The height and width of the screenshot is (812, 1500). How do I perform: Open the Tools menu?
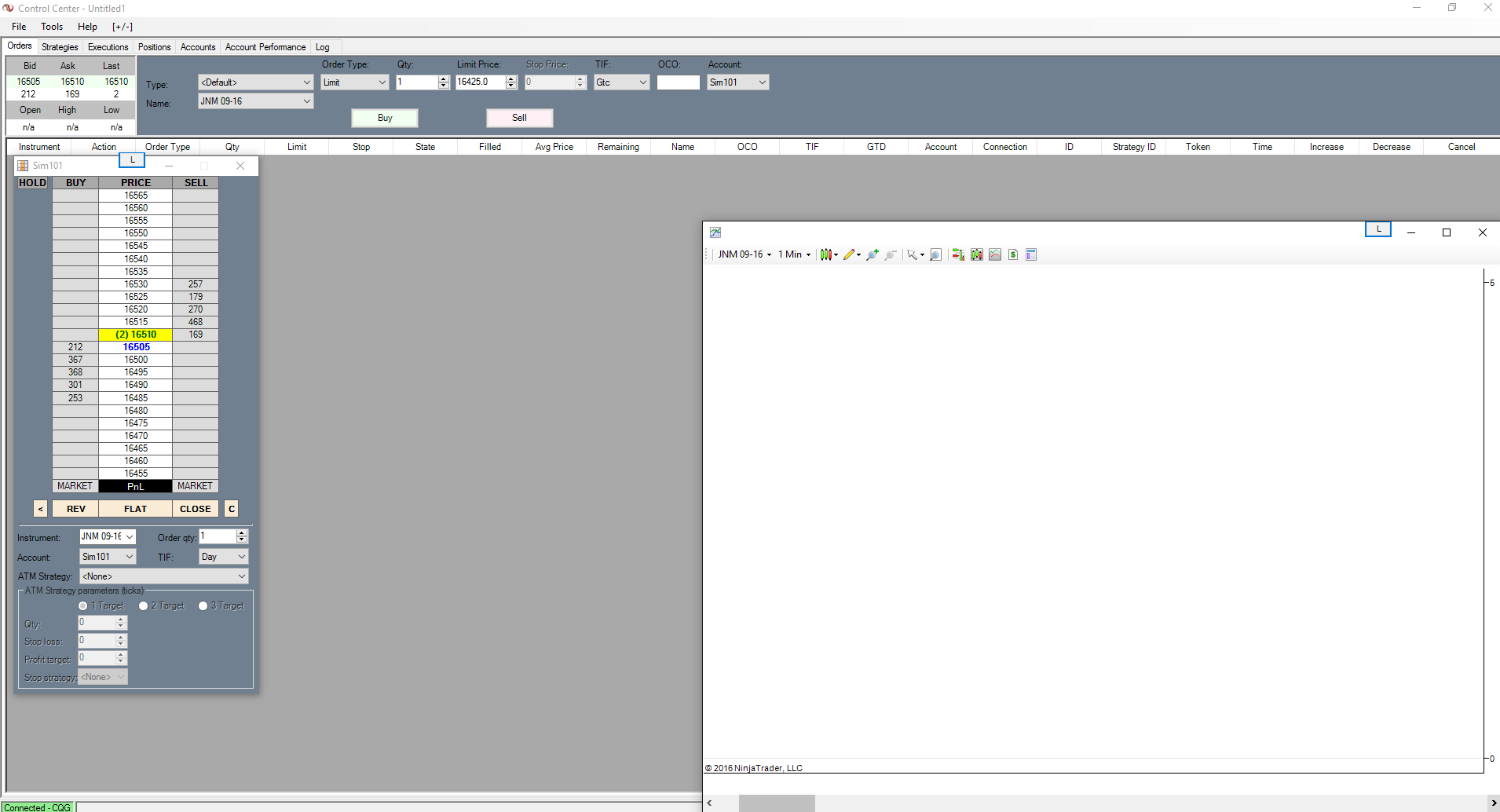tap(52, 27)
